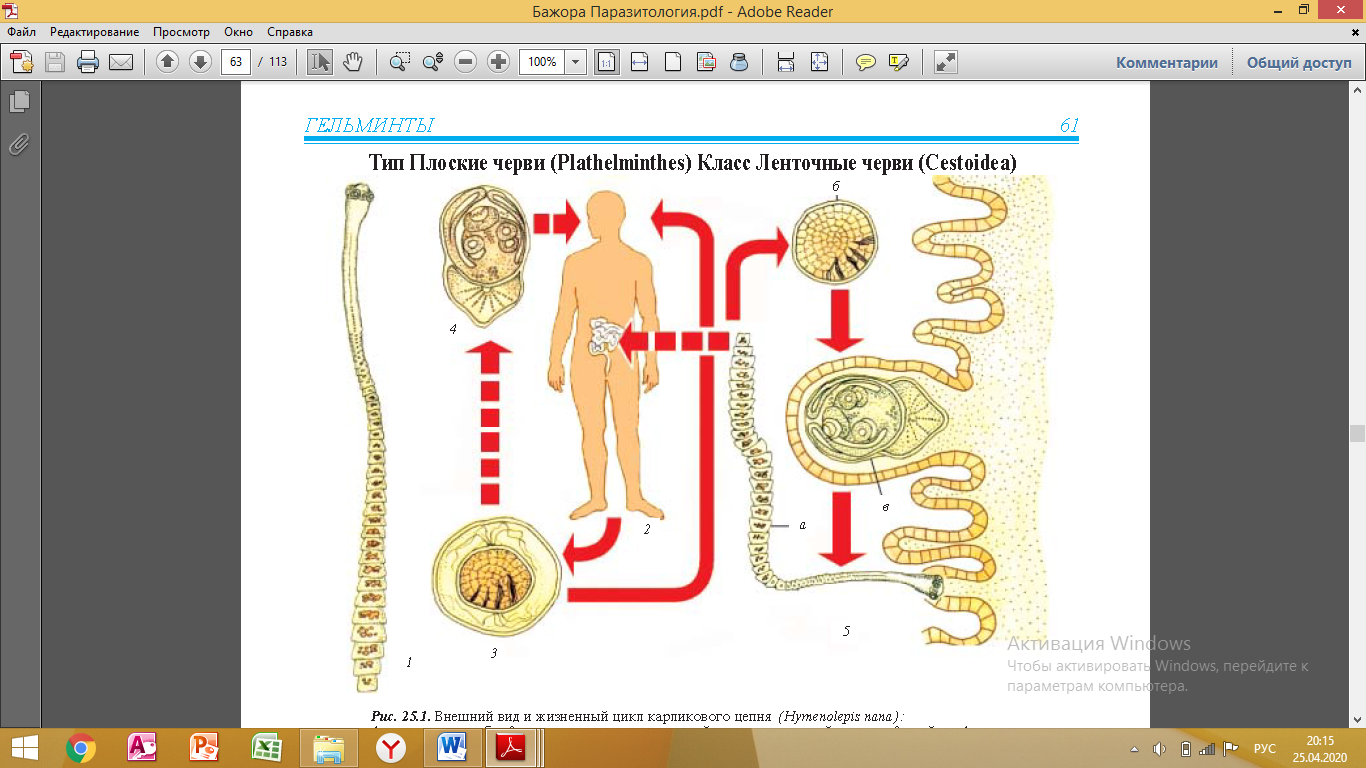Image resolution: width=1366 pixels, height=768 pixels.
Task: Toggle Actual Size 1:1 view
Action: [x=606, y=62]
